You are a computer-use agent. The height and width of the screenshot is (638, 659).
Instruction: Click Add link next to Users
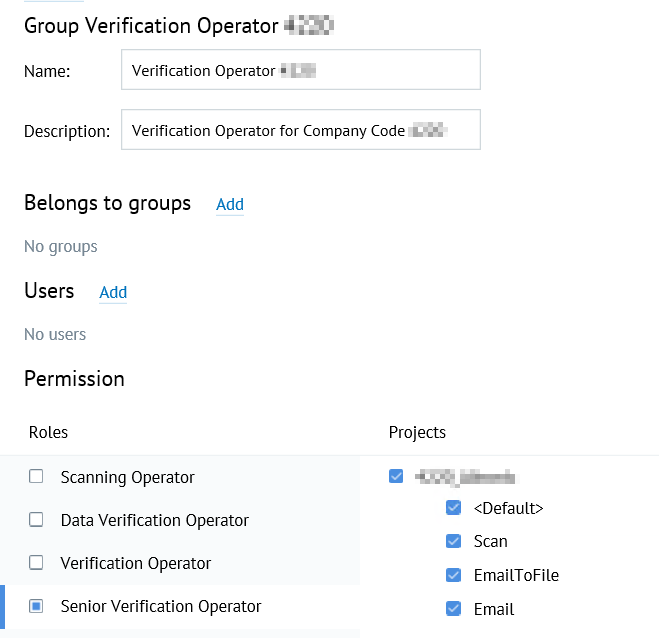click(x=113, y=293)
